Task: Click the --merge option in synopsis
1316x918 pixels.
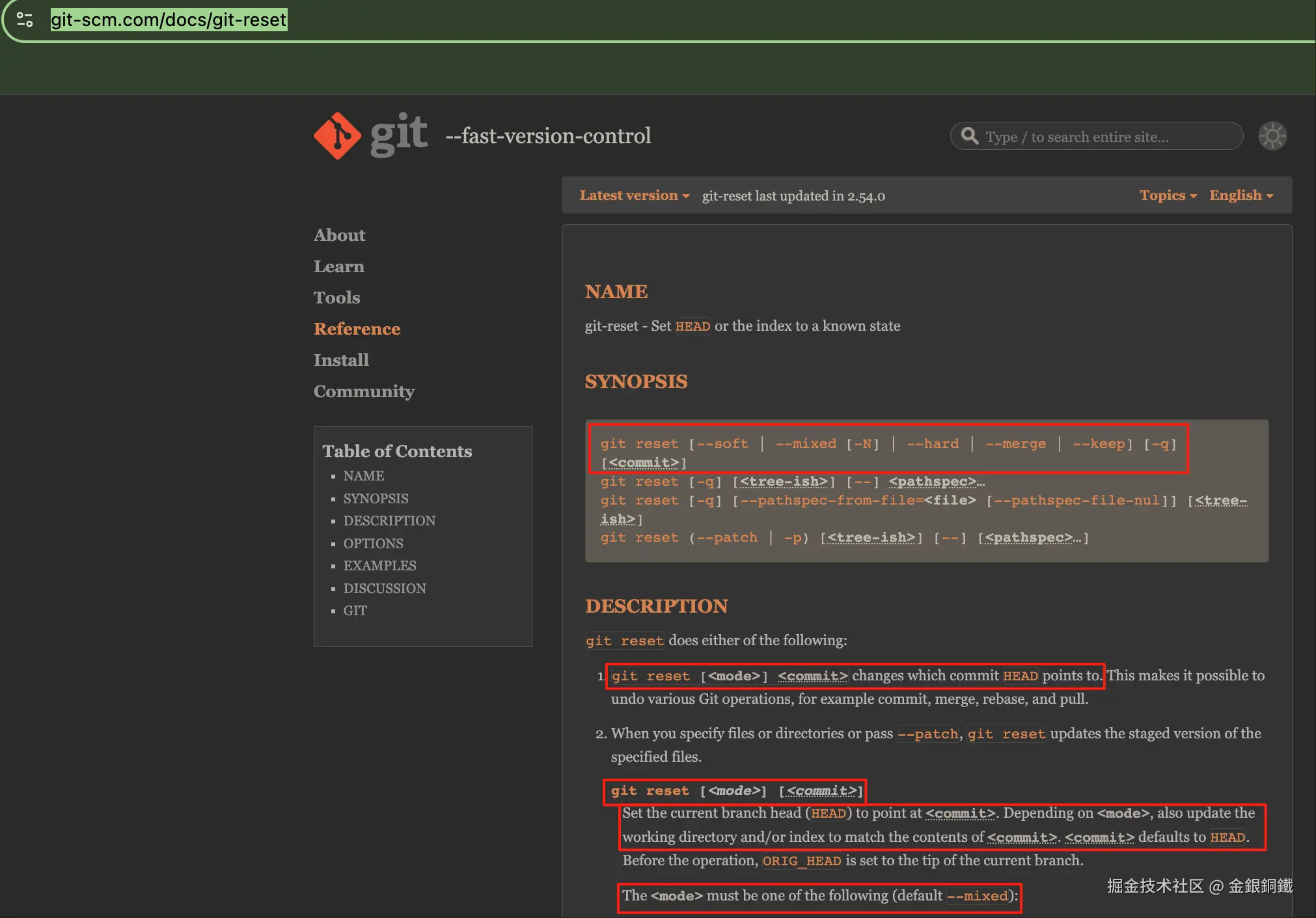Action: coord(1016,444)
